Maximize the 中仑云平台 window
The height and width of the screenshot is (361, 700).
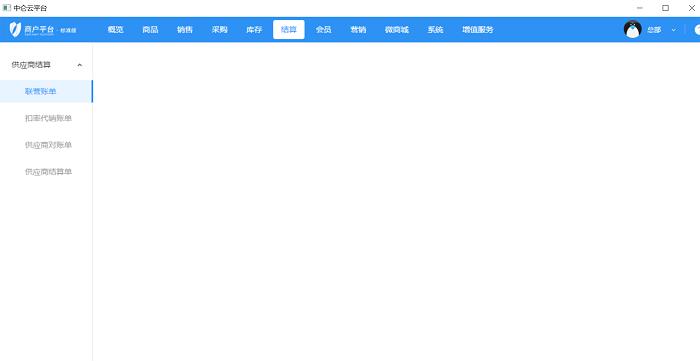click(666, 8)
